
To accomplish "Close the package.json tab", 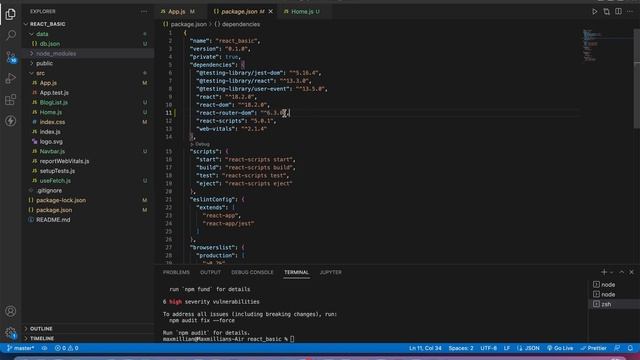I will point(271,11).
